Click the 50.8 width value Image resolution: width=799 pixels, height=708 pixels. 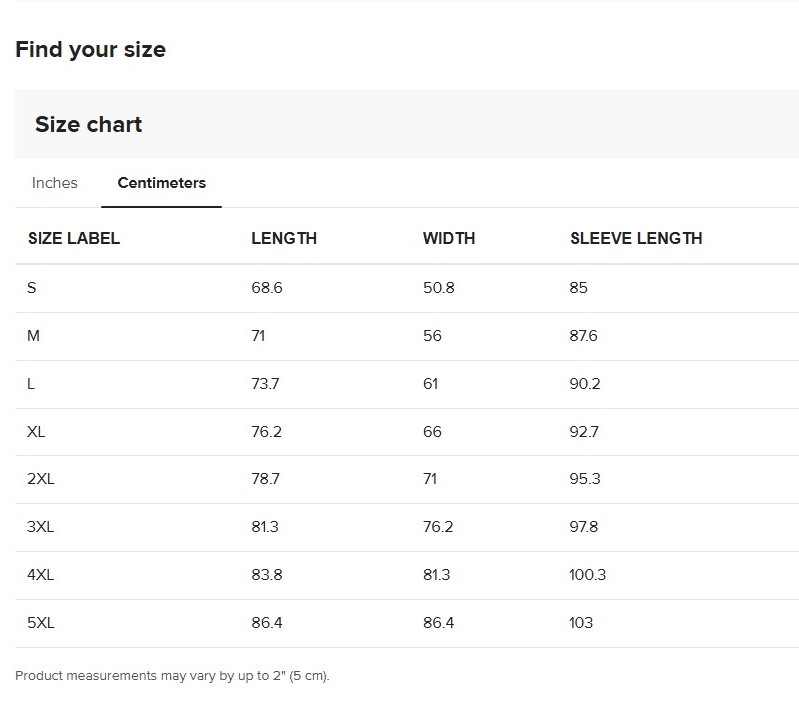click(439, 287)
